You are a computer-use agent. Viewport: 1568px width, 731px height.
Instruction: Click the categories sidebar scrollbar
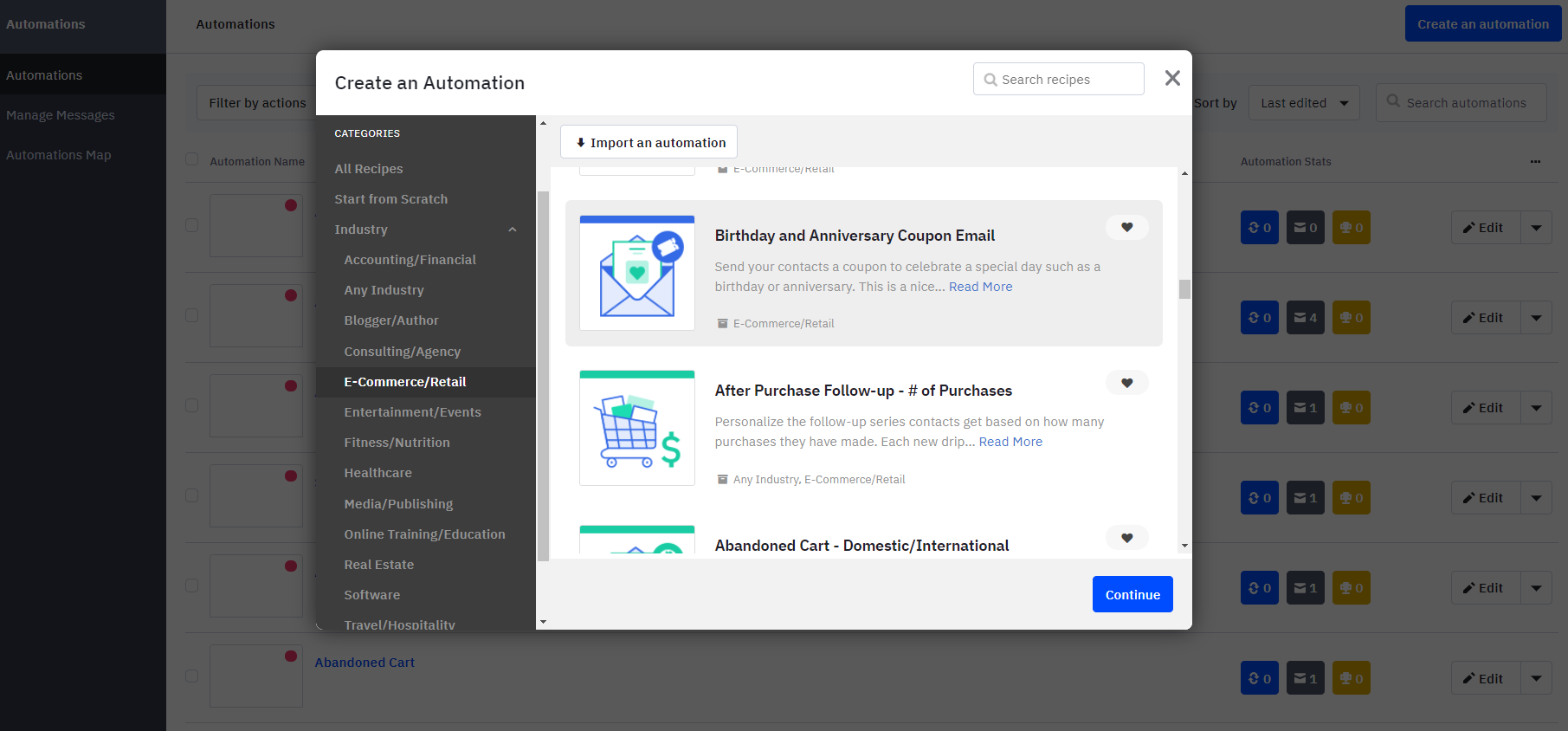(543, 376)
